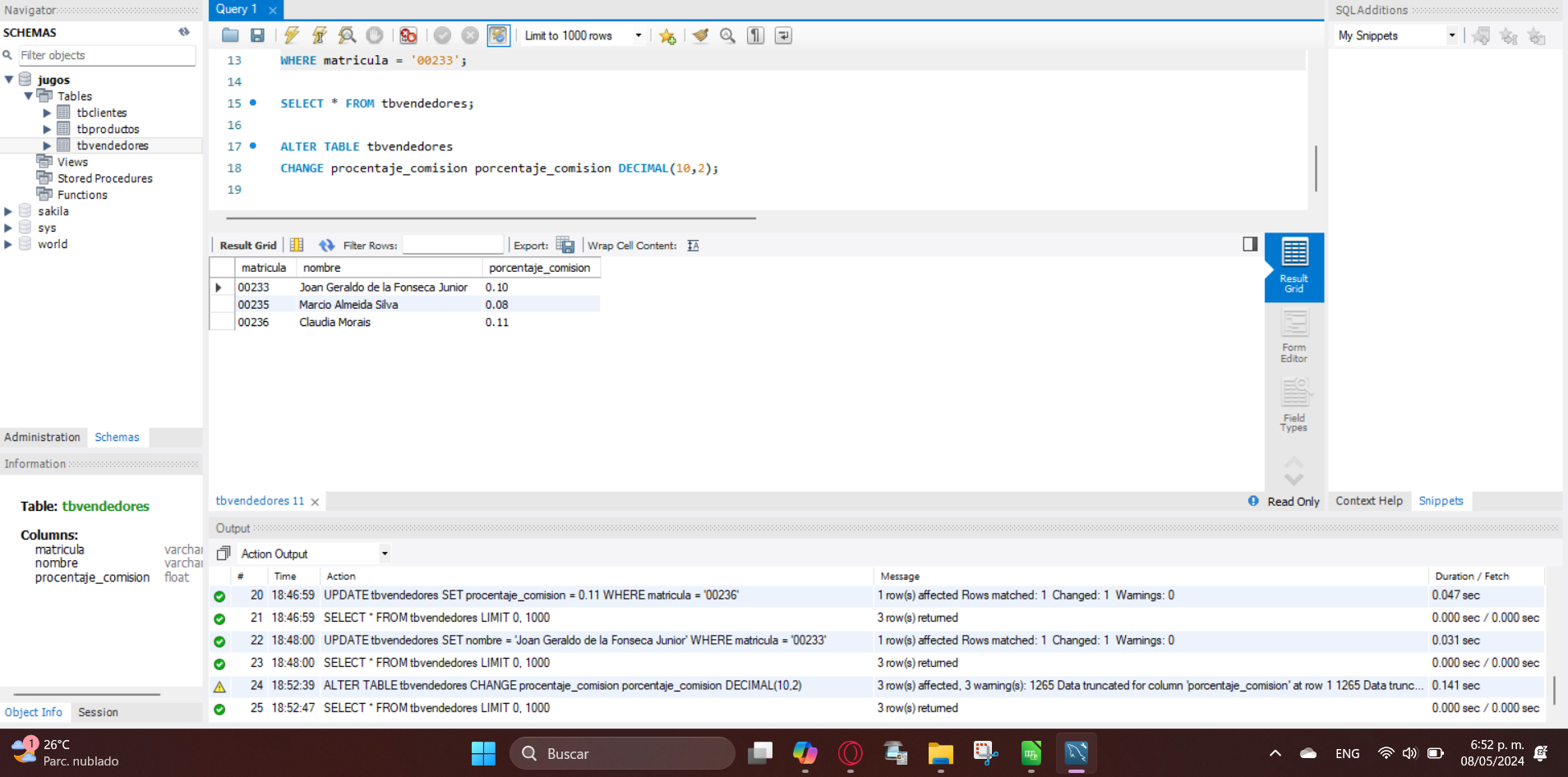Toggle result side panel visibility icon

pos(1250,244)
